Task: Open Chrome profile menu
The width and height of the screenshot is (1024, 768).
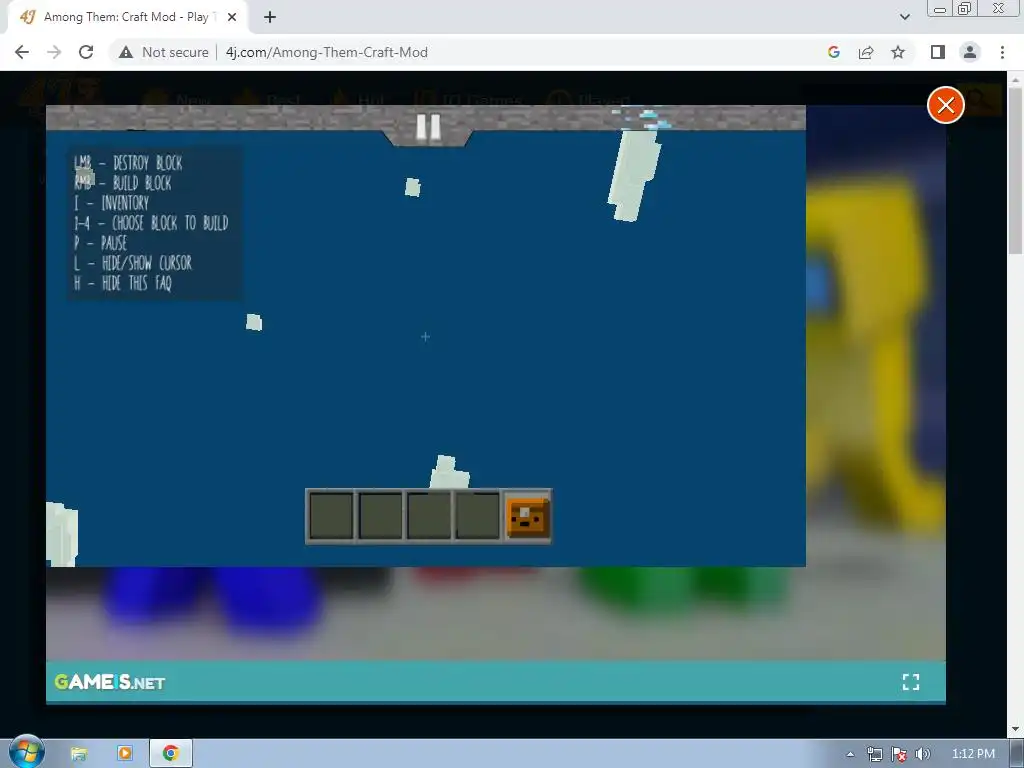Action: tap(970, 52)
